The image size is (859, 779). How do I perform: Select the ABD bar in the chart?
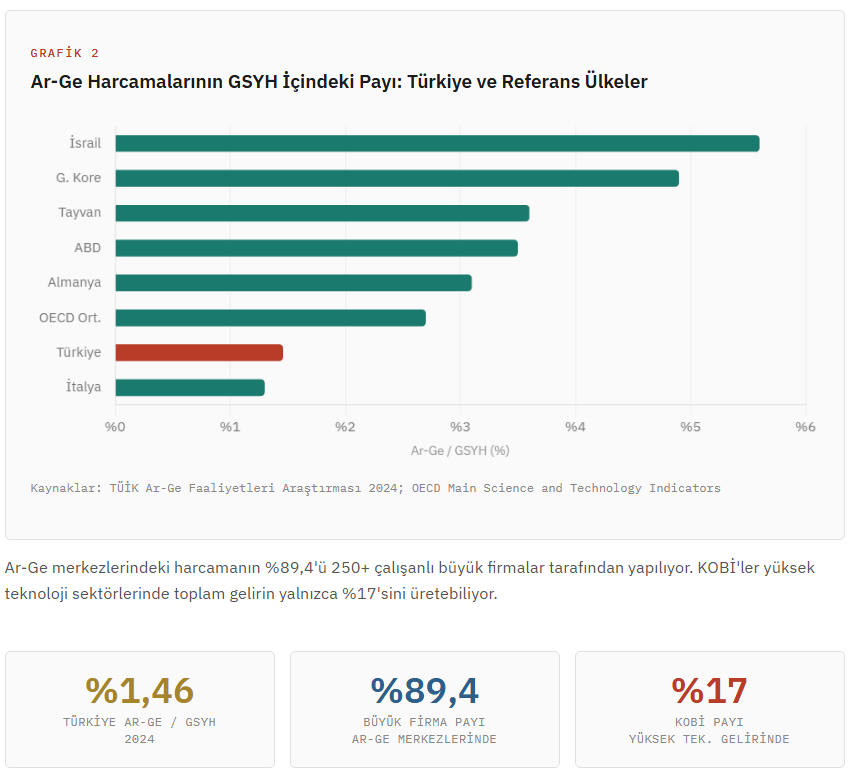(x=316, y=248)
